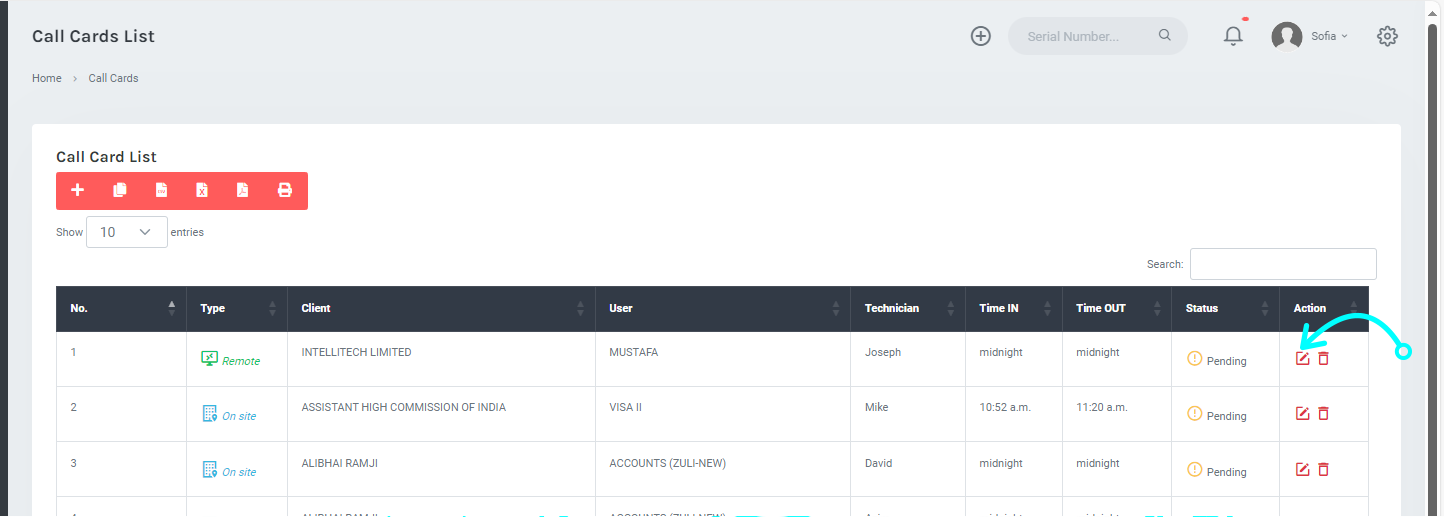Go to Home breadcrumb
Image resolution: width=1444 pixels, height=517 pixels.
pos(47,78)
